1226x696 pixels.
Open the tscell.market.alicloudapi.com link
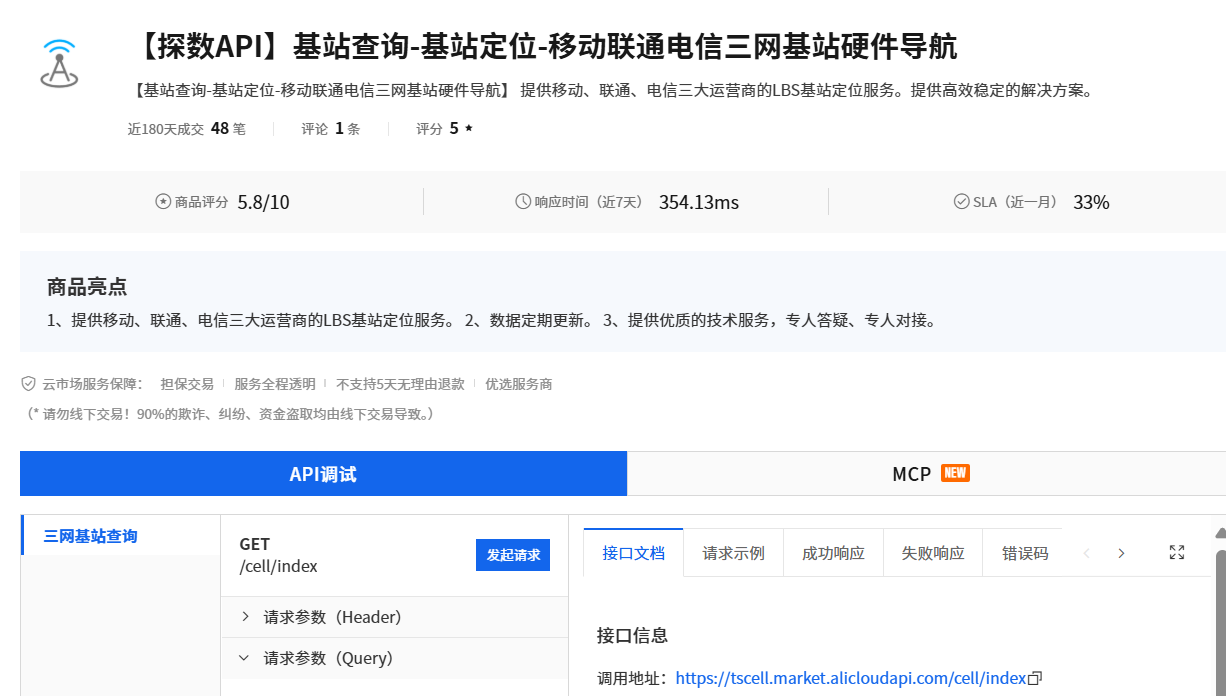click(851, 677)
